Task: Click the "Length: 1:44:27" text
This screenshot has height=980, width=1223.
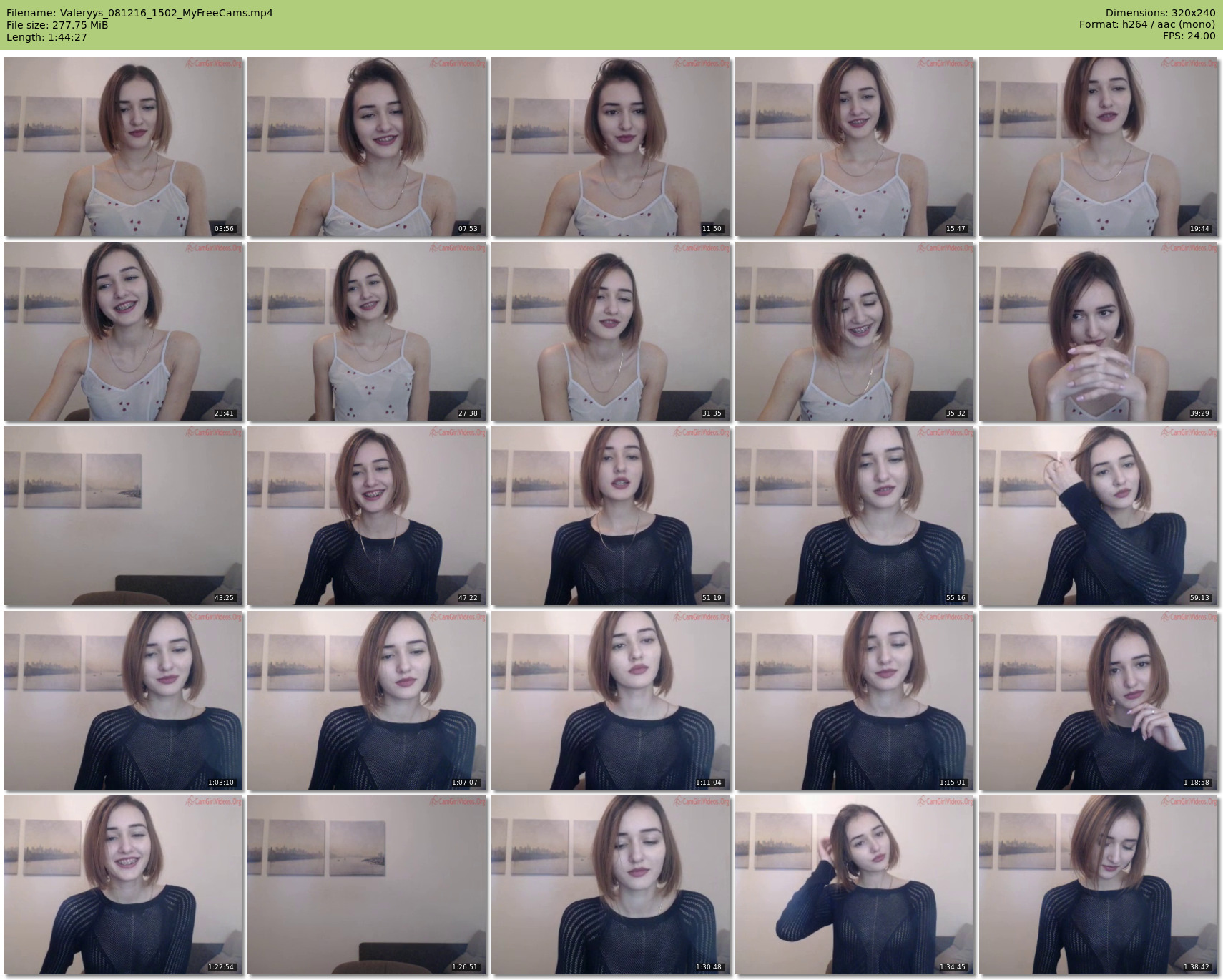Action: tap(46, 37)
